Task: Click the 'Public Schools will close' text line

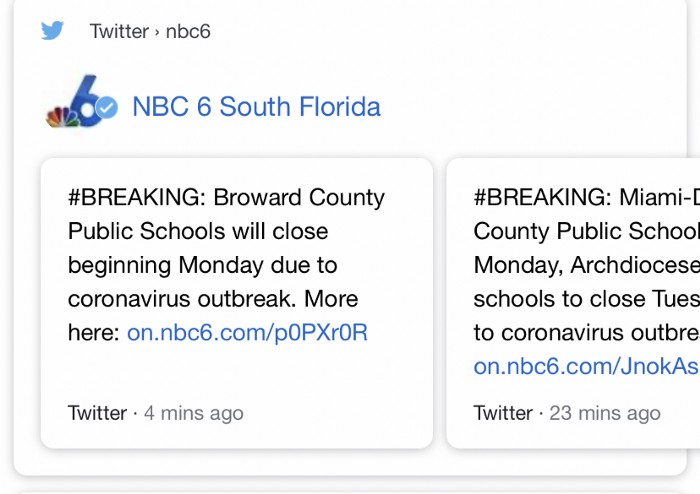Action: 198,231
